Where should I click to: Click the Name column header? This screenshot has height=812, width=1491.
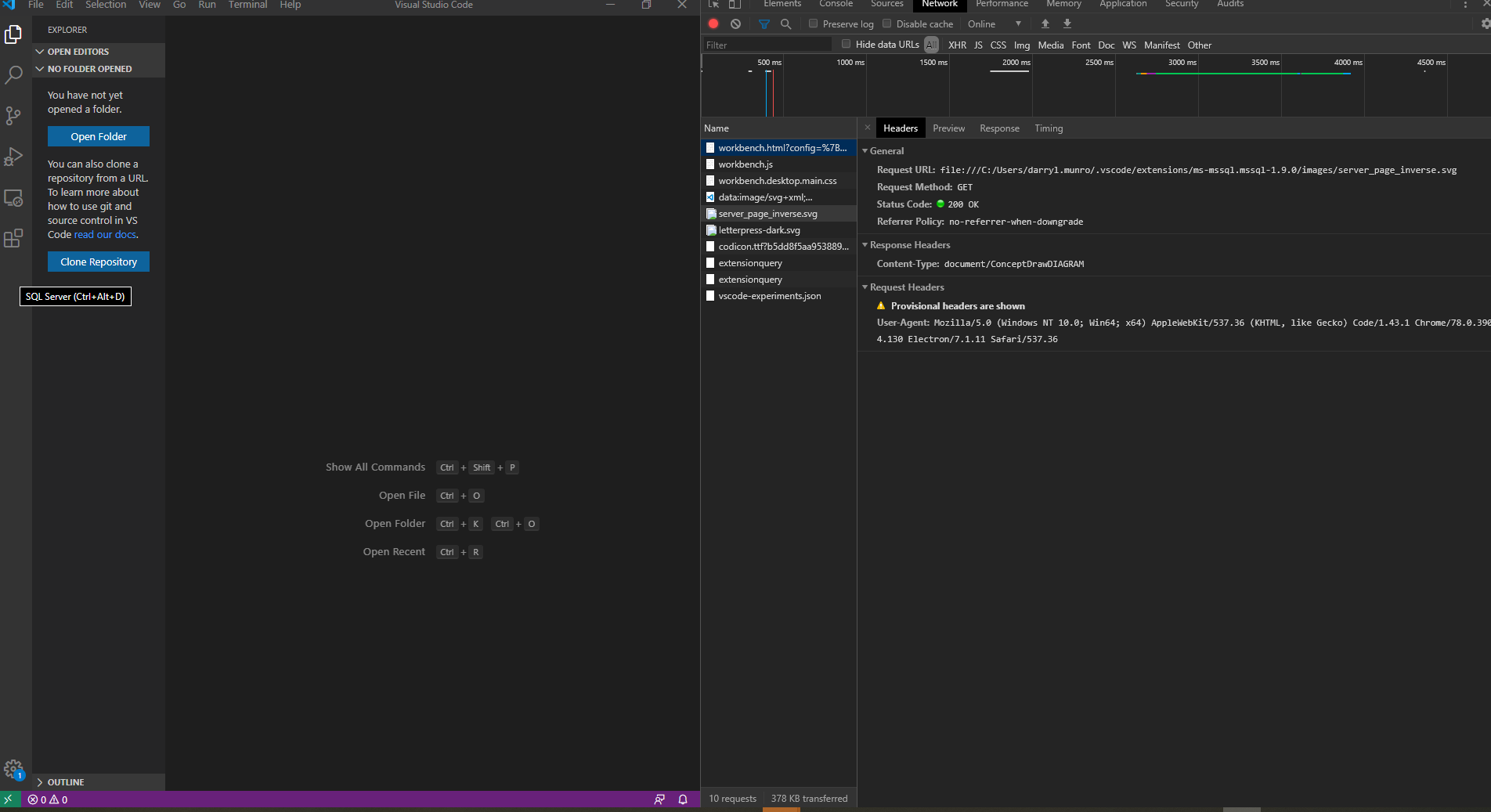[778, 128]
